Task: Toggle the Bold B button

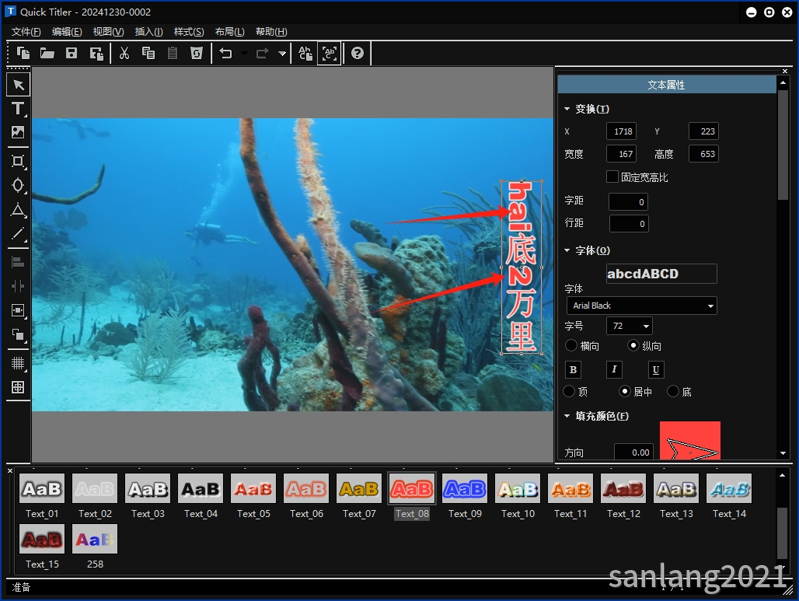Action: point(573,370)
